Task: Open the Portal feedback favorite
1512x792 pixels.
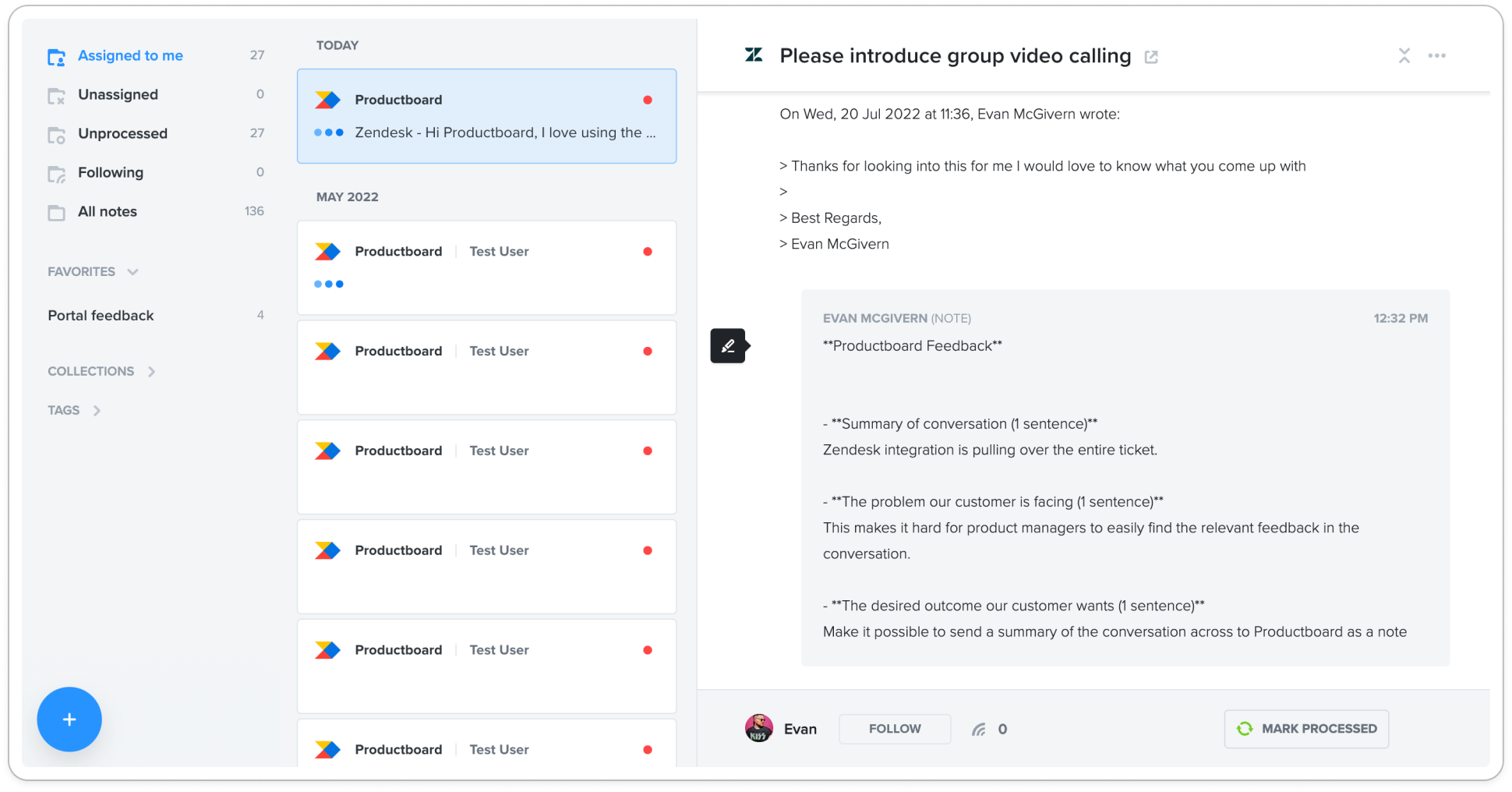Action: point(101,315)
